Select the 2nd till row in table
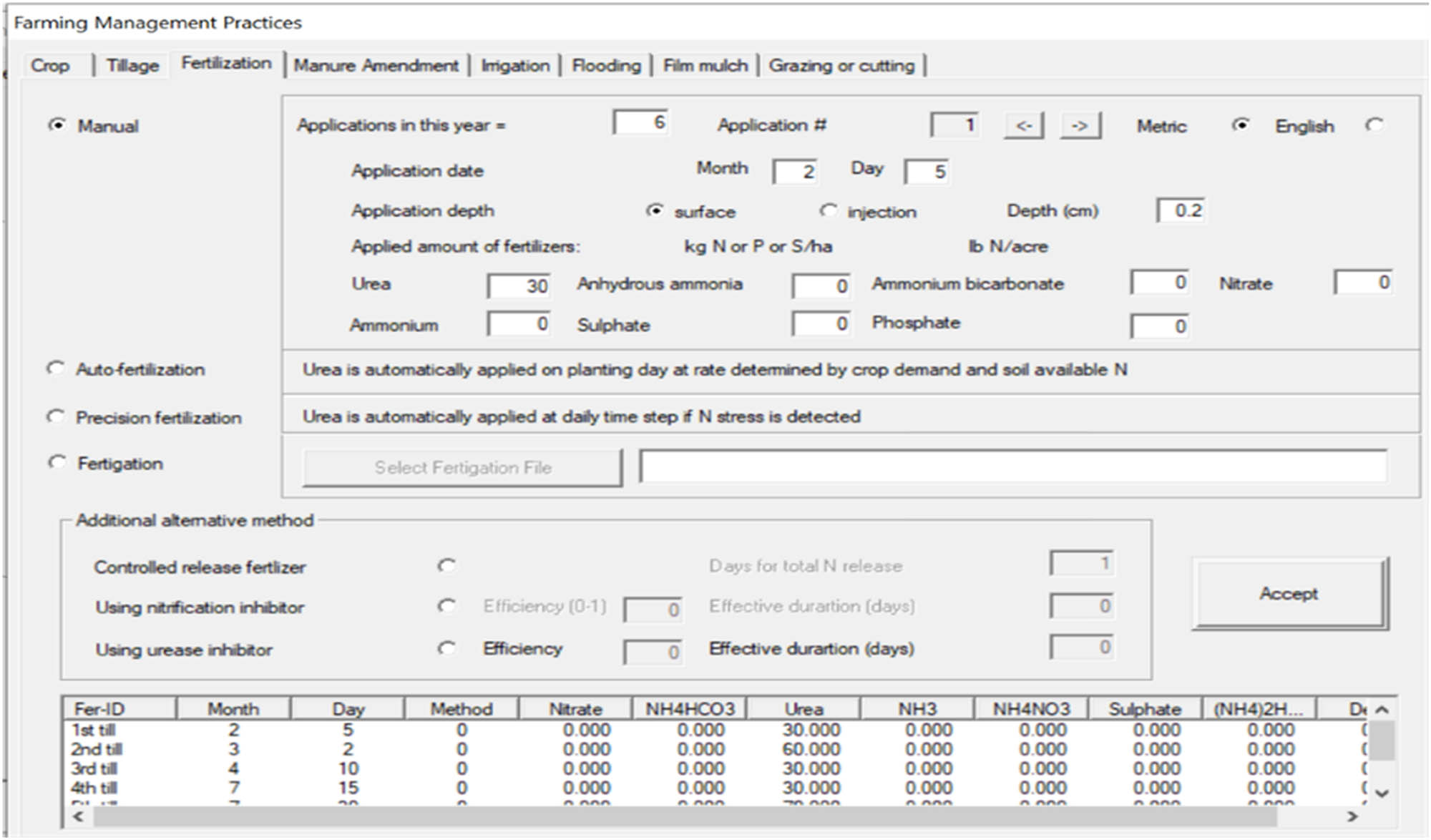 pyautogui.click(x=97, y=749)
